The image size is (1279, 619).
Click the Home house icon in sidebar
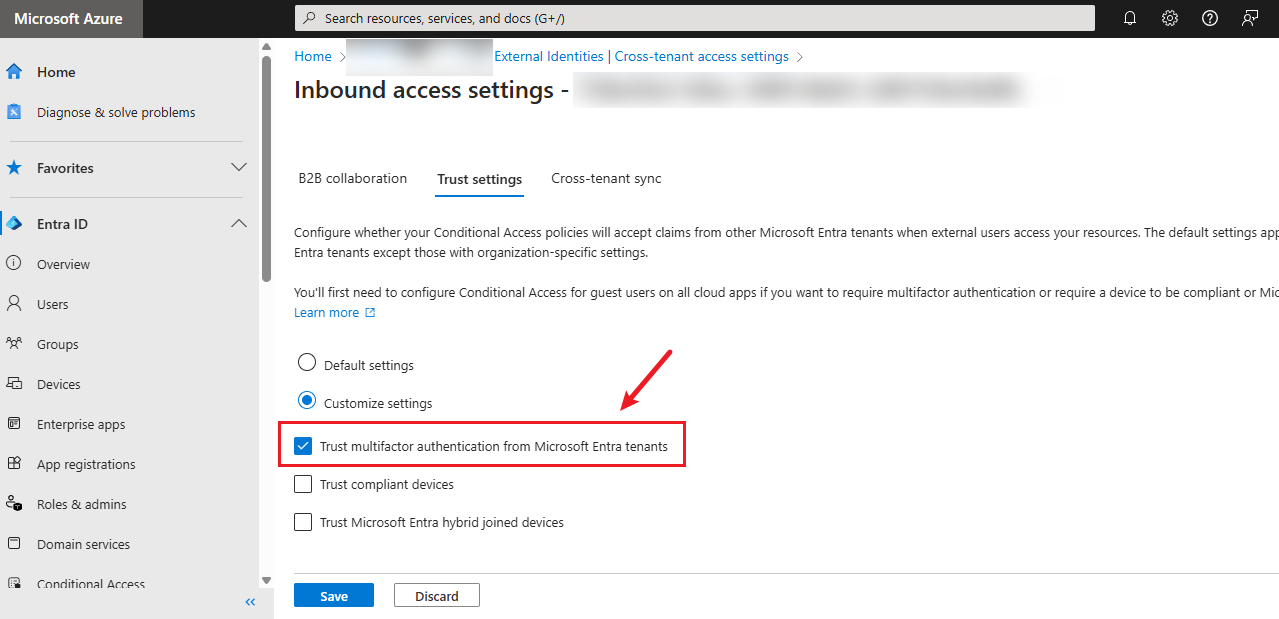(x=14, y=72)
